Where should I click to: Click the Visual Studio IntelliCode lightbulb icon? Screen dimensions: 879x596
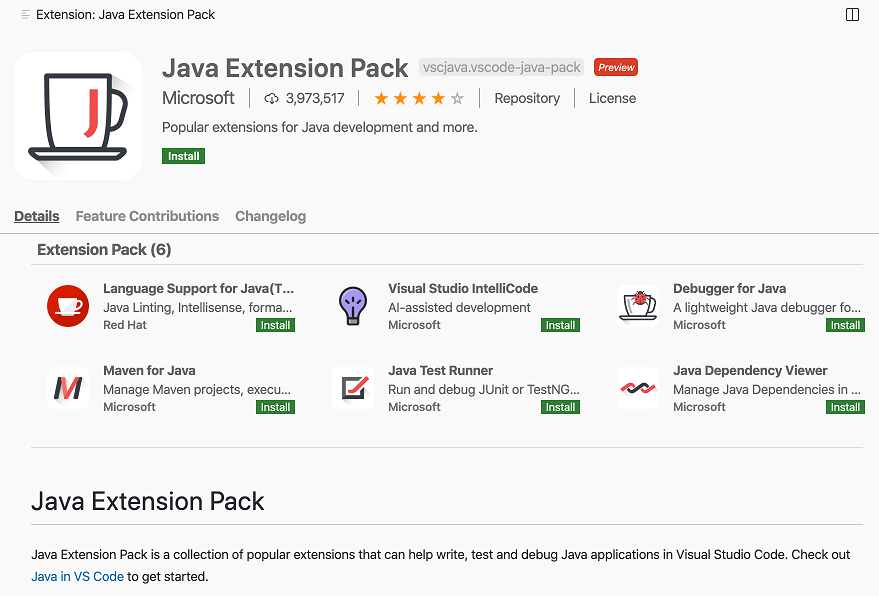coord(352,306)
